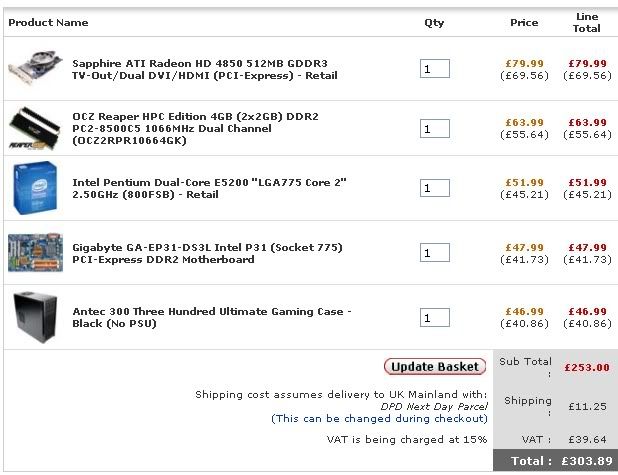Open the Antec 300 Ultimate Gaming Case name
Viewport: 618px width, 475px height.
[x=212, y=318]
